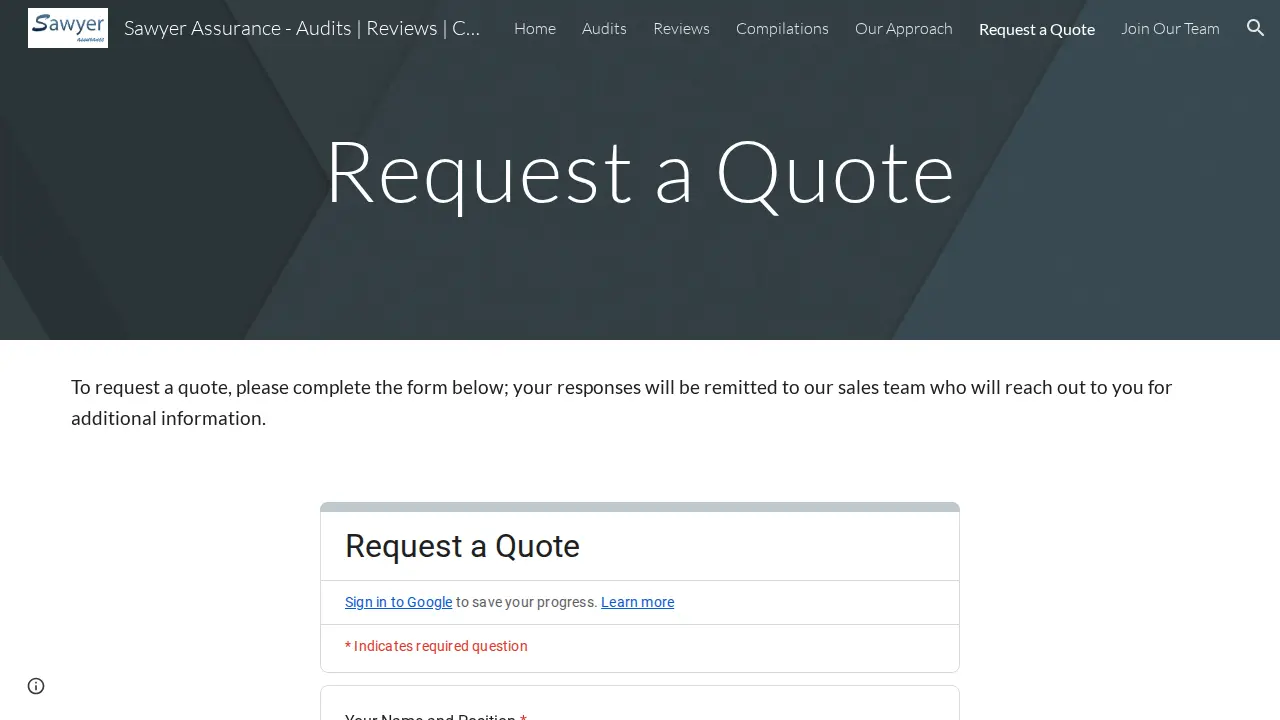Open the Join Our Team page
Screen dimensions: 1280x720
click(x=1170, y=28)
